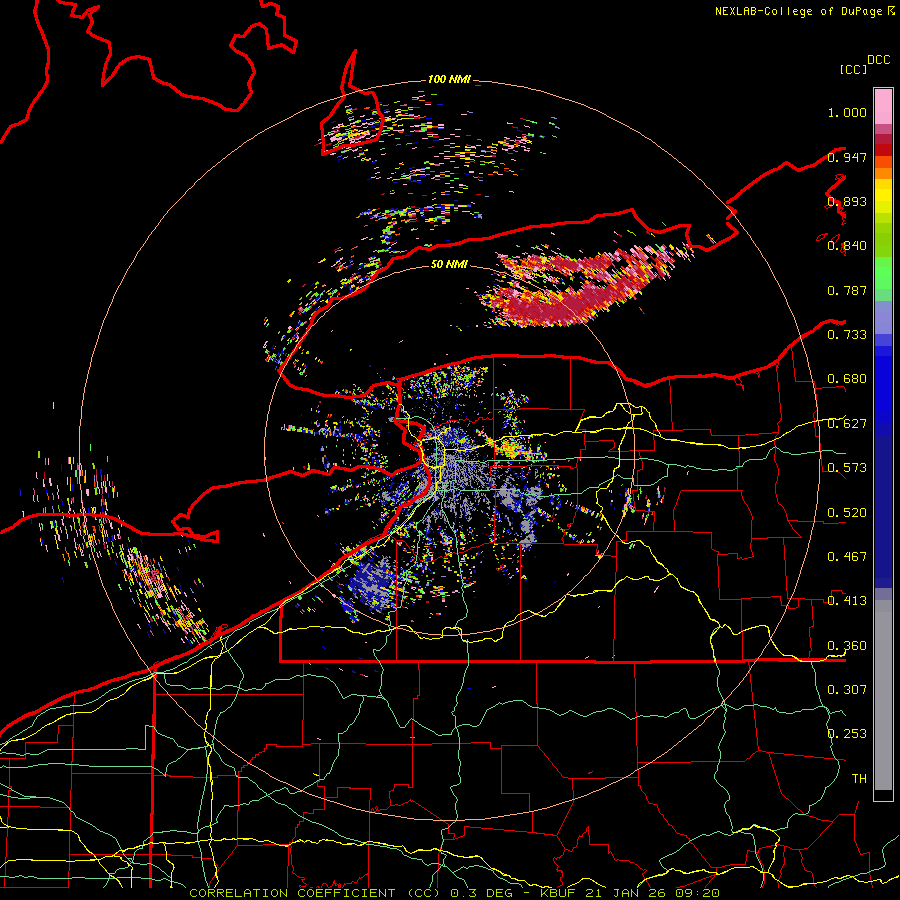Click the "TH" threshold label on legend
The width and height of the screenshot is (900, 900).
(859, 779)
